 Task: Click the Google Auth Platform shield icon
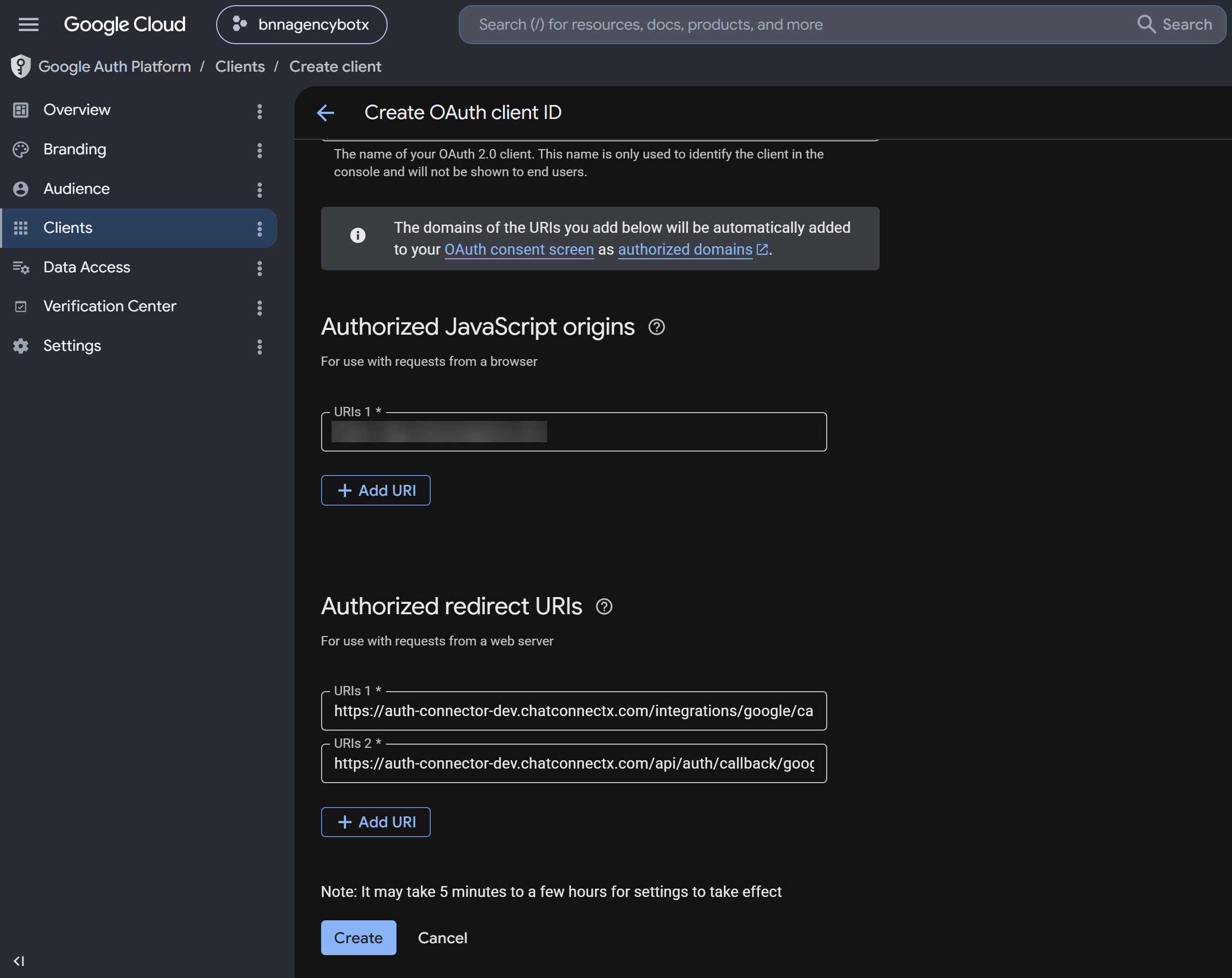[21, 67]
